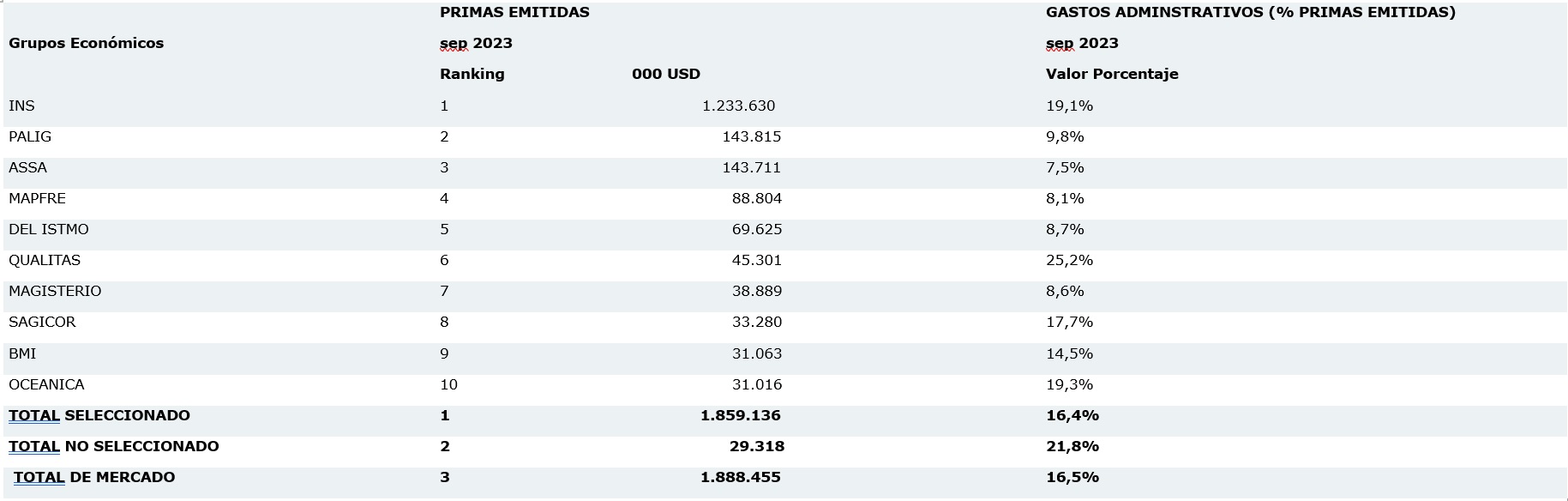Select the PALIG row label
Screen dimensions: 1568x501
(30, 136)
